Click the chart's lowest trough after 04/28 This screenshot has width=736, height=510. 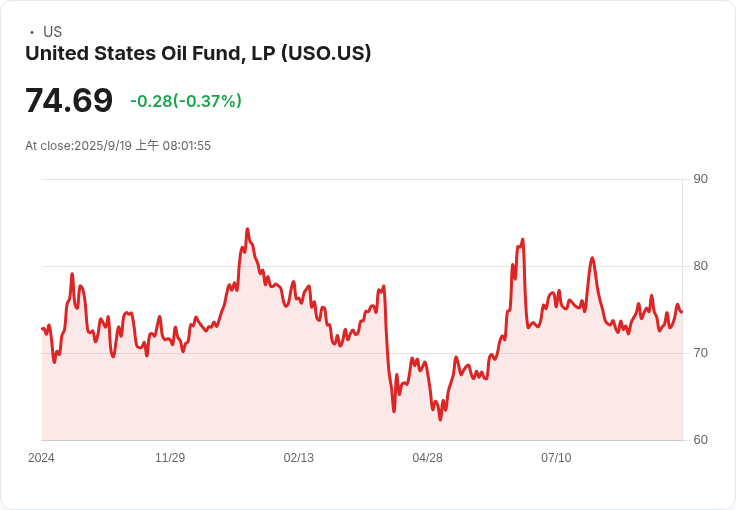point(440,419)
